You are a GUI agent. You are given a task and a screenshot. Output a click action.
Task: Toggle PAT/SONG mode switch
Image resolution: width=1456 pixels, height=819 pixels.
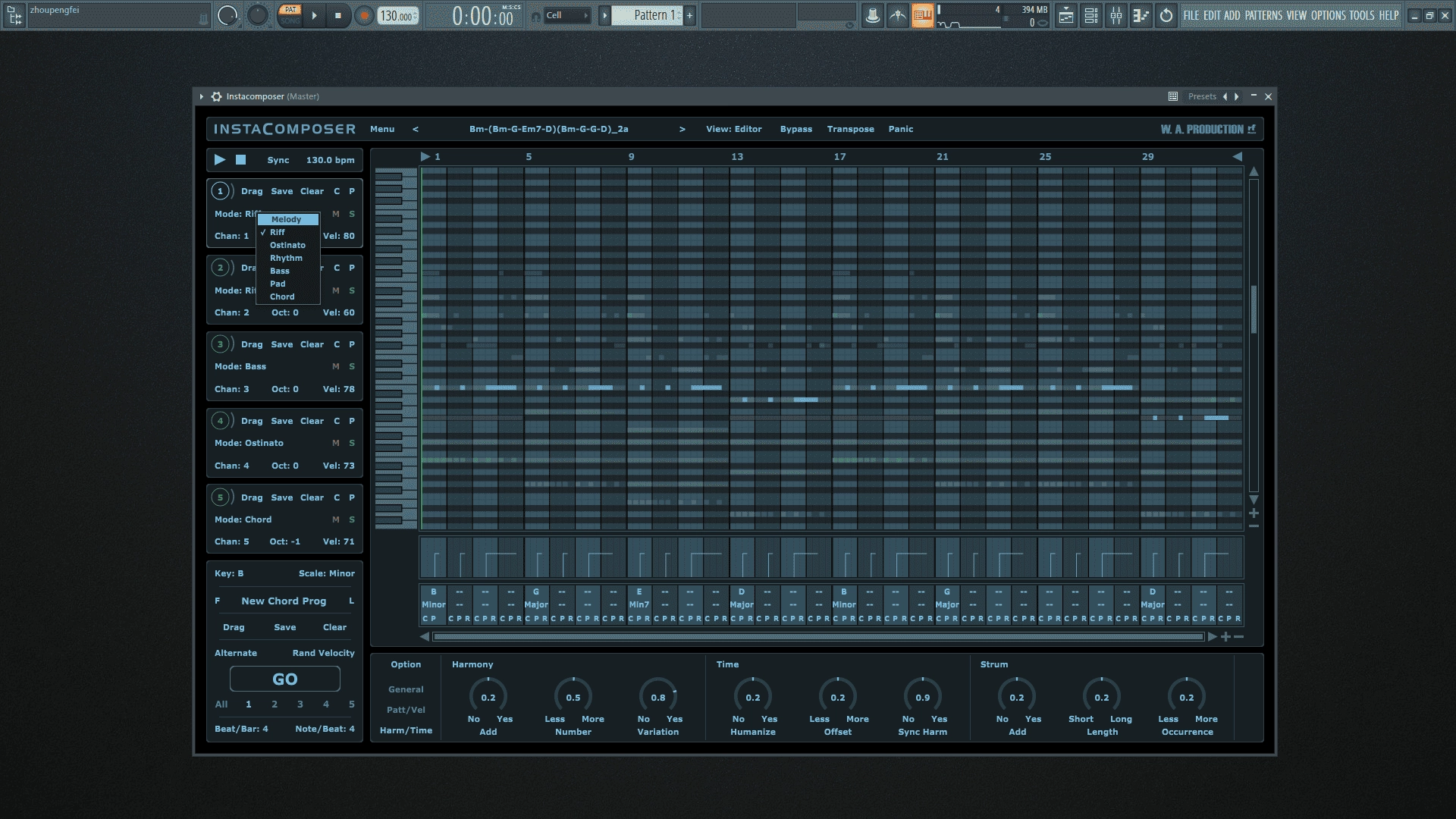point(290,15)
